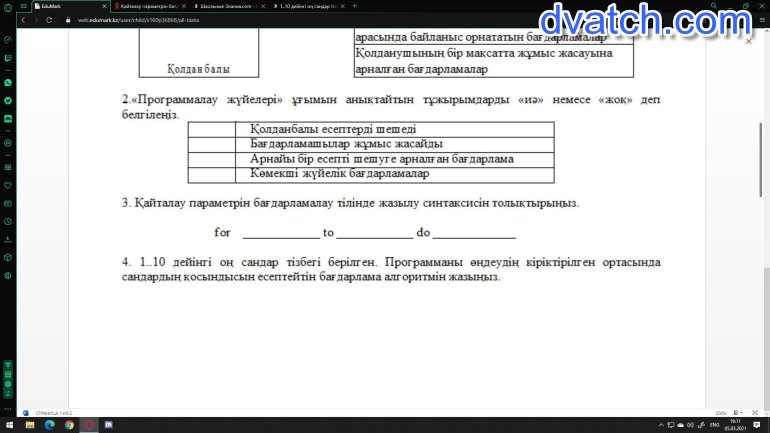Click the page count text in status bar
The image size is (770, 433).
[x=54, y=413]
